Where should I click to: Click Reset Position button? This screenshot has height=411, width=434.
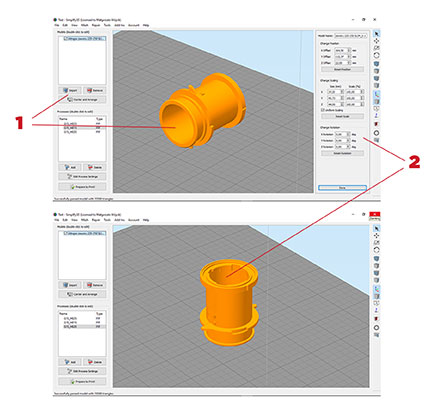point(342,69)
